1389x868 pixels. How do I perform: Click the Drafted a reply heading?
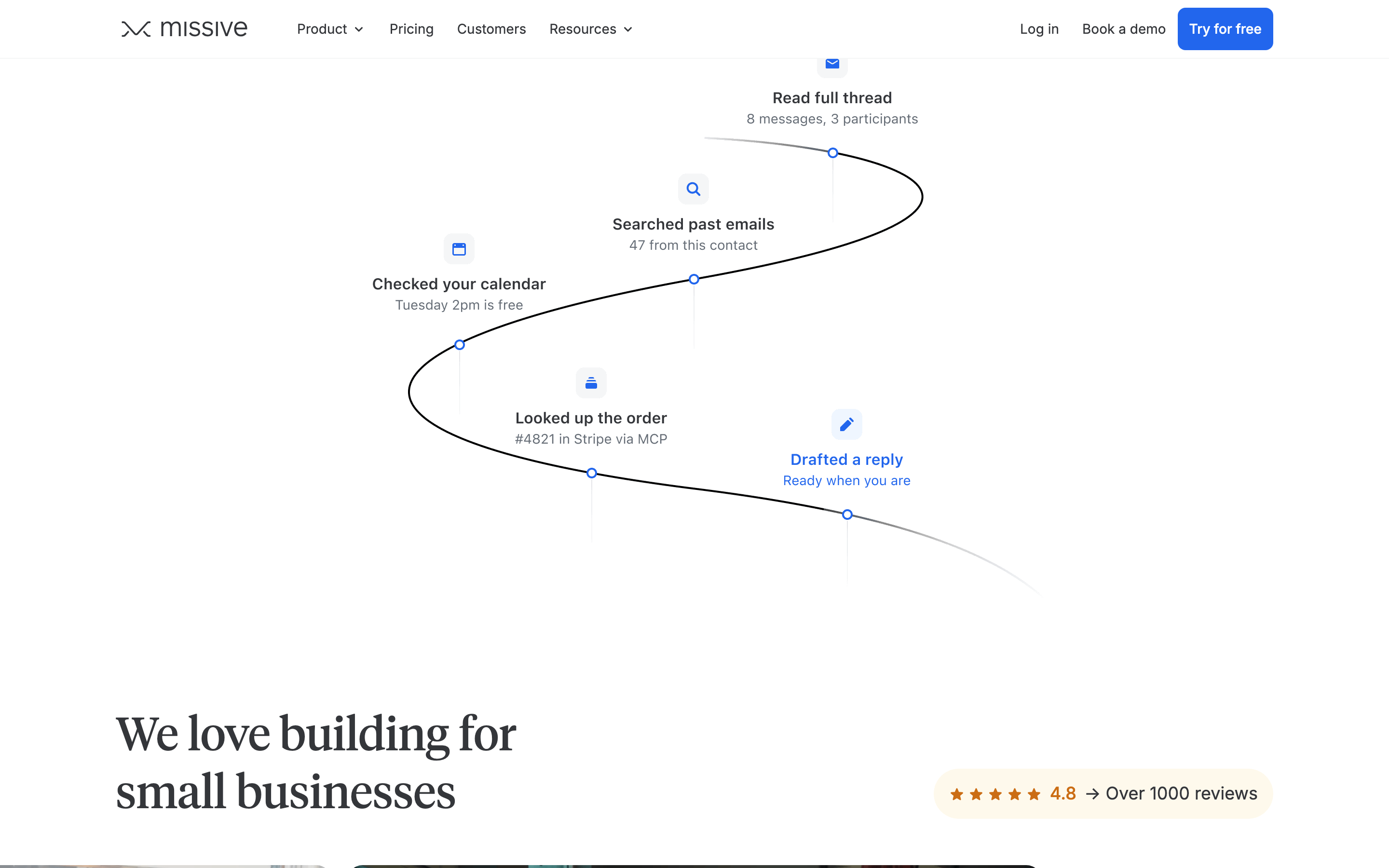(846, 459)
